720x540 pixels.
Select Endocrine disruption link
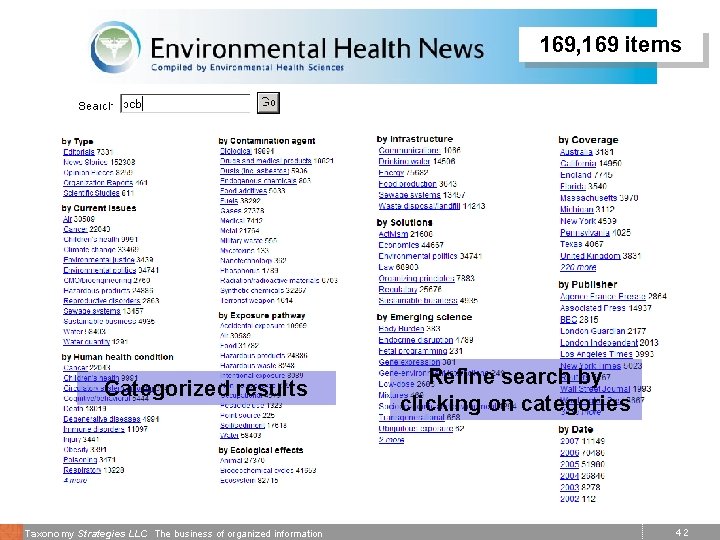click(x=416, y=340)
